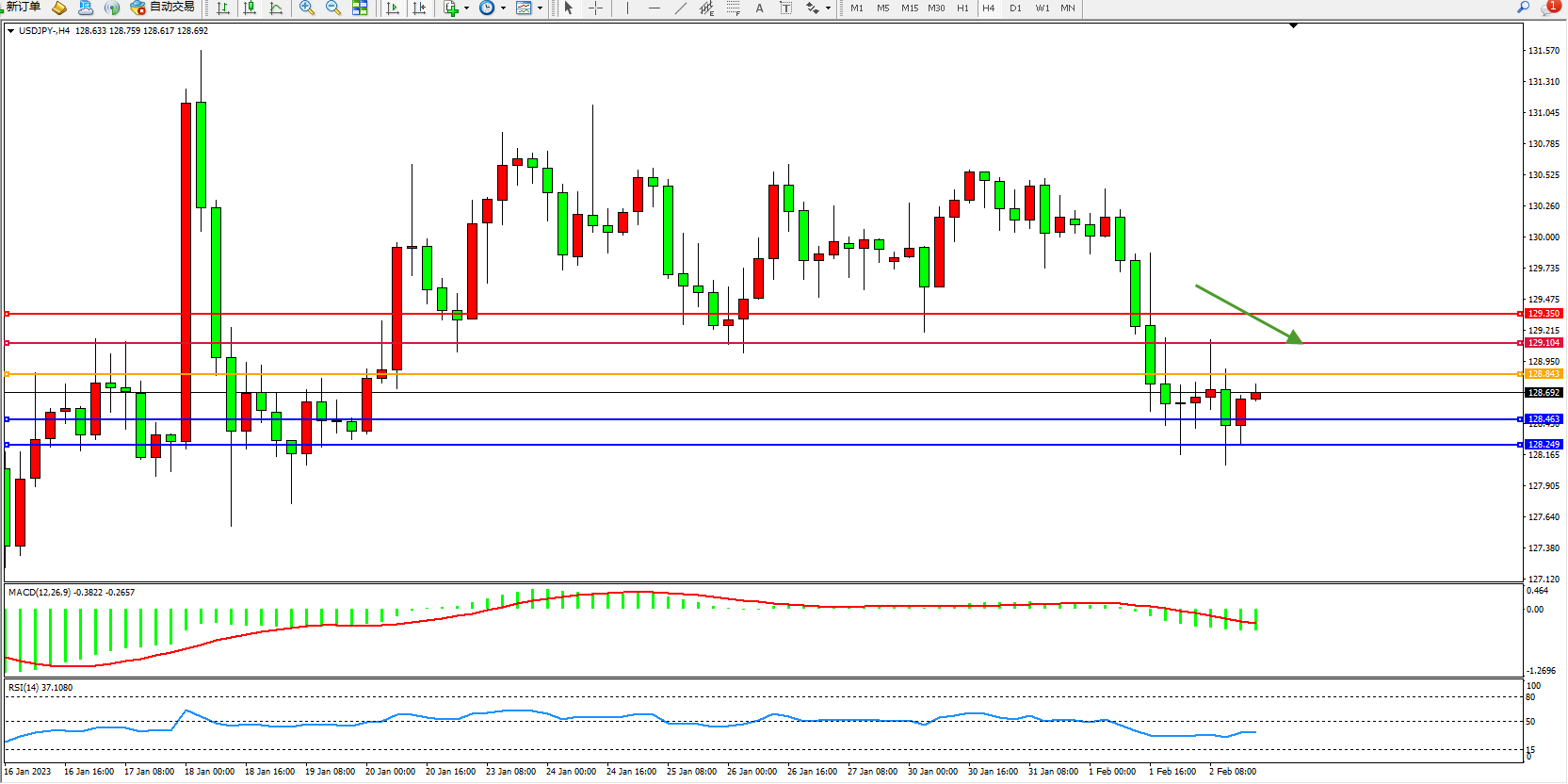This screenshot has height=784, width=1568.
Task: Toggle the 自动交易 auto trading button
Action: (x=163, y=8)
